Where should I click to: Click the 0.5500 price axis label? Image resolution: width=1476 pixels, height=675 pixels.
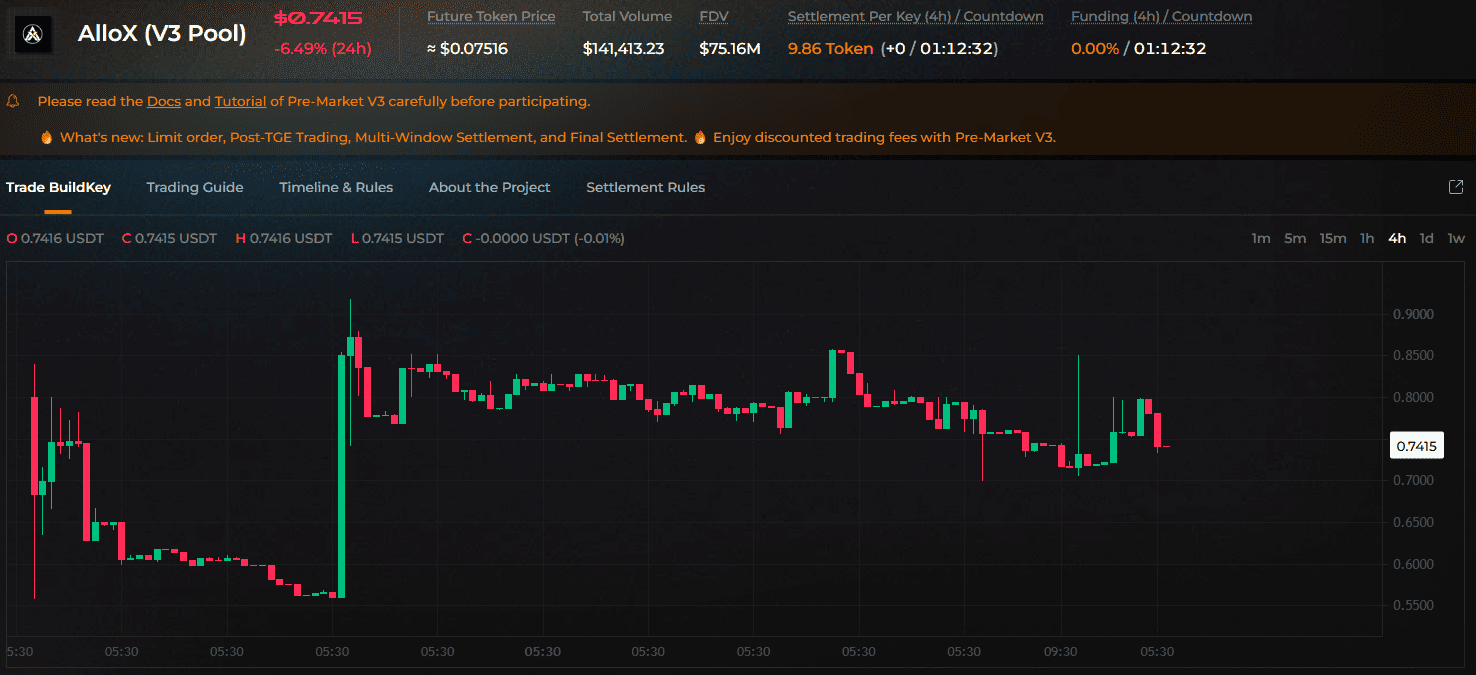point(1413,605)
